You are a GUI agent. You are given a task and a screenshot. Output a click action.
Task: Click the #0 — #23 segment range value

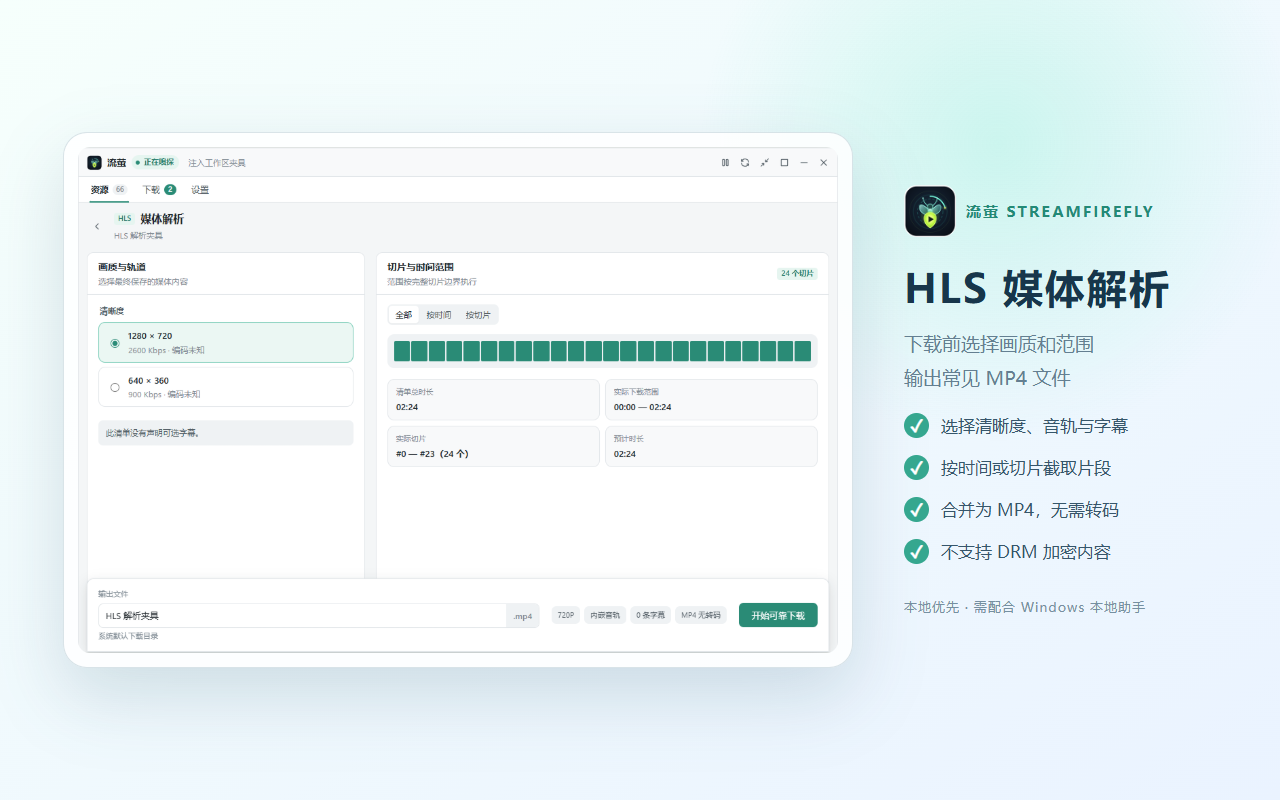[x=432, y=454]
